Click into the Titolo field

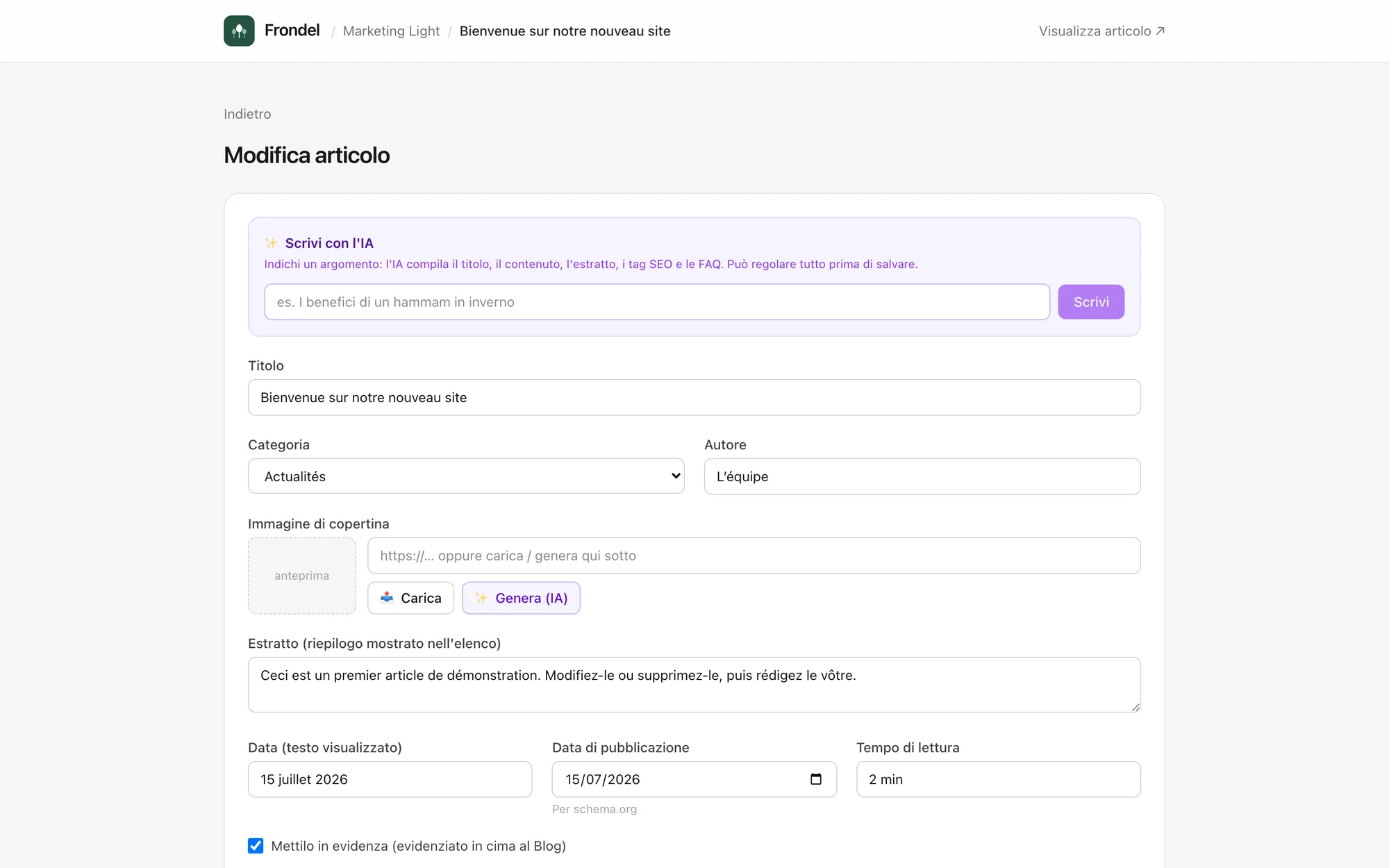(694, 397)
